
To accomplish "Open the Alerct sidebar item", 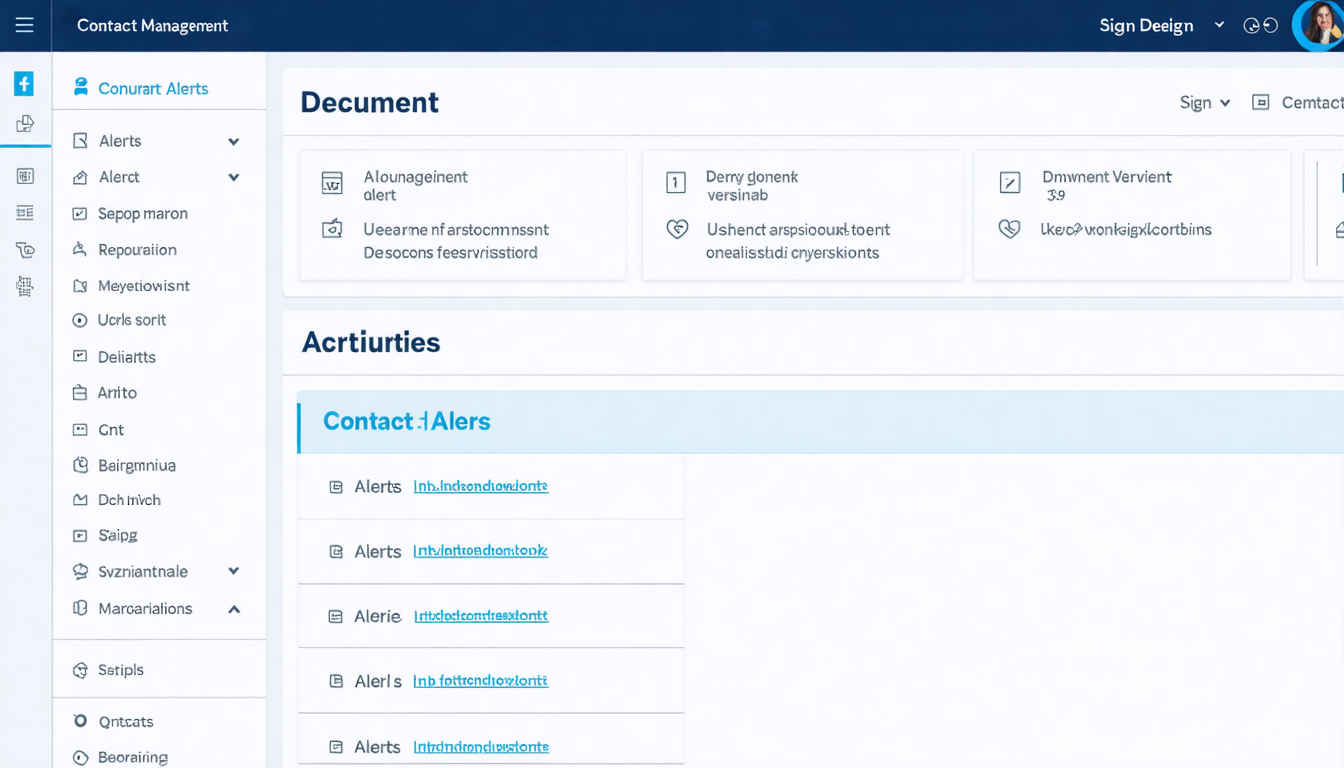I will [x=119, y=177].
